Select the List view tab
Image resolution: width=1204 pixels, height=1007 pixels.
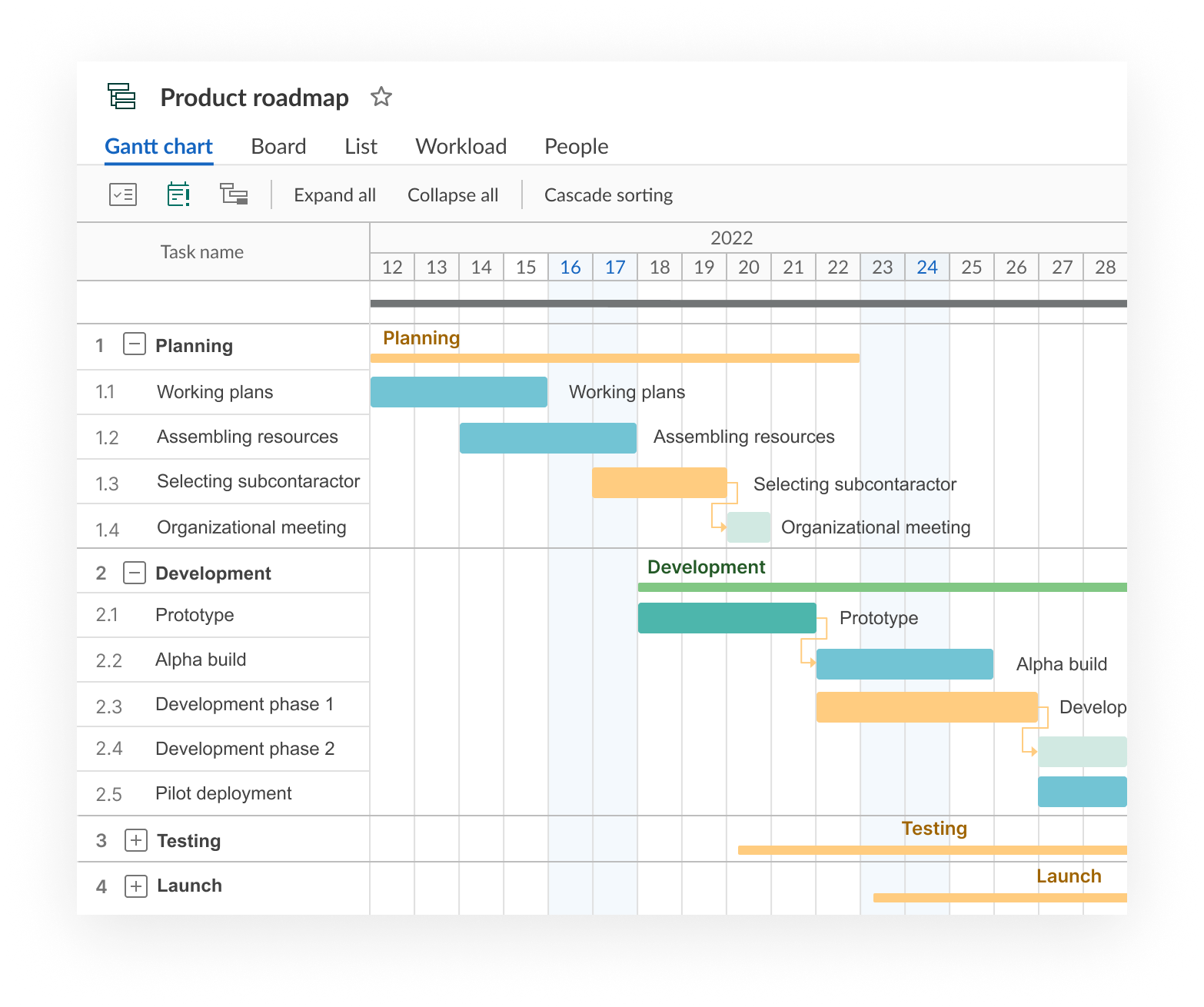pyautogui.click(x=361, y=146)
